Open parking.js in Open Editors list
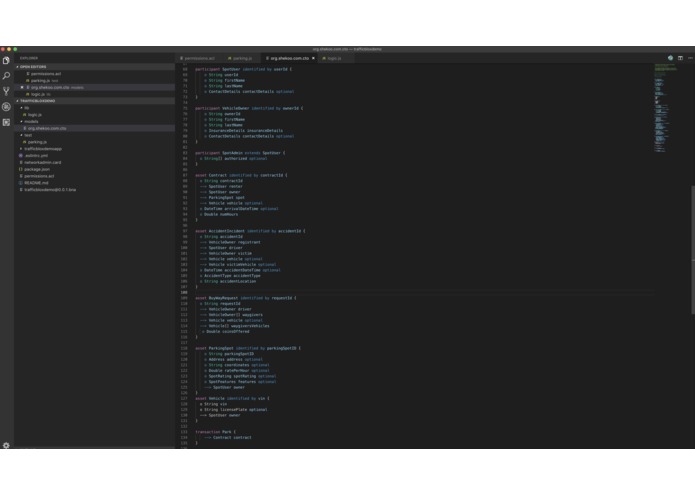Screen dimensions: 695x494 40,81
